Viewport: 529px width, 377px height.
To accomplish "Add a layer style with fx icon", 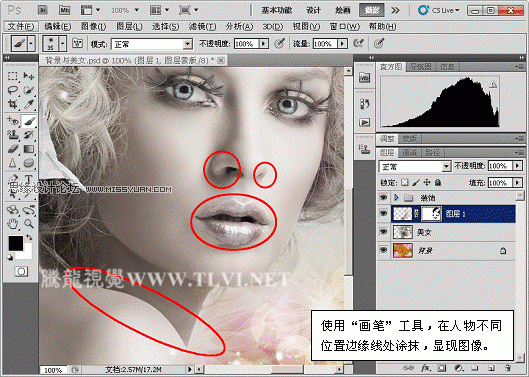I will pyautogui.click(x=425, y=368).
